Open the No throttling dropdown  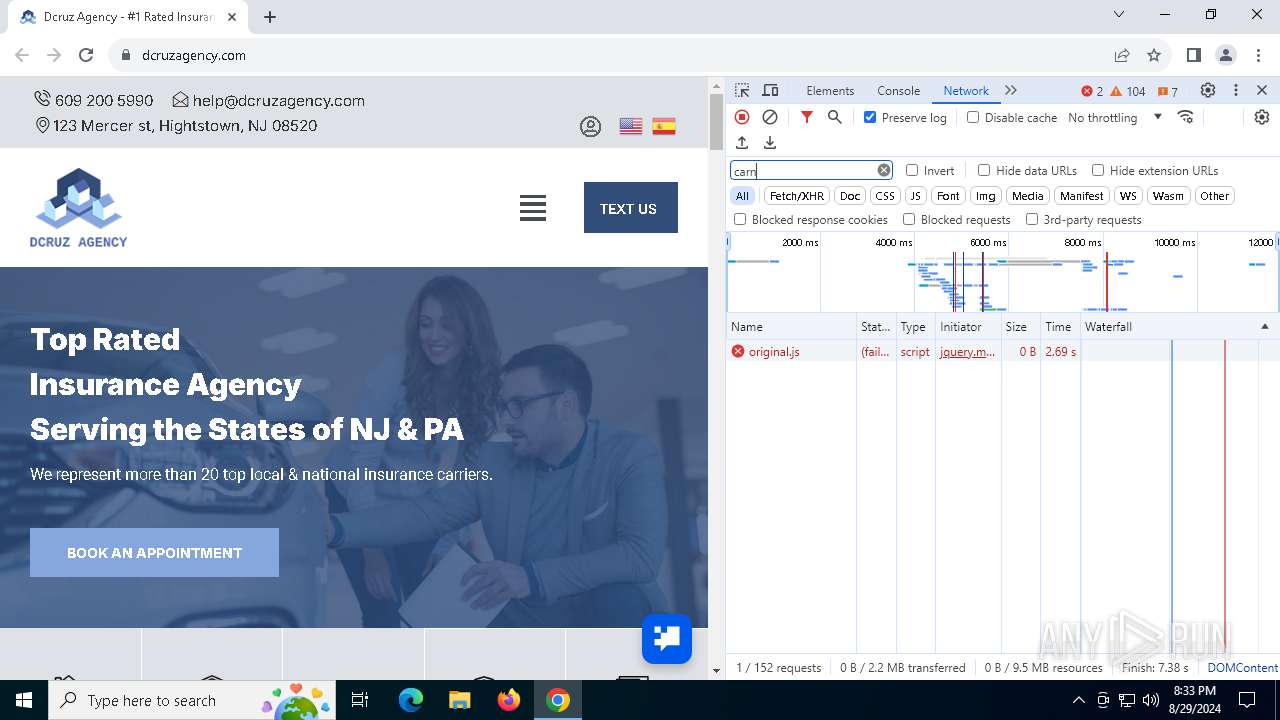click(1115, 117)
